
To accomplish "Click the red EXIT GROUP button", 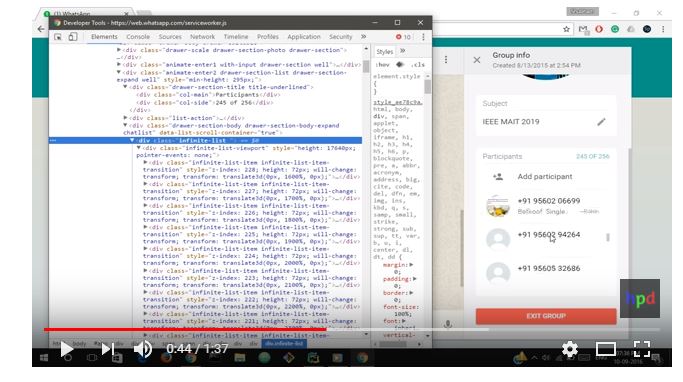I will pos(546,316).
